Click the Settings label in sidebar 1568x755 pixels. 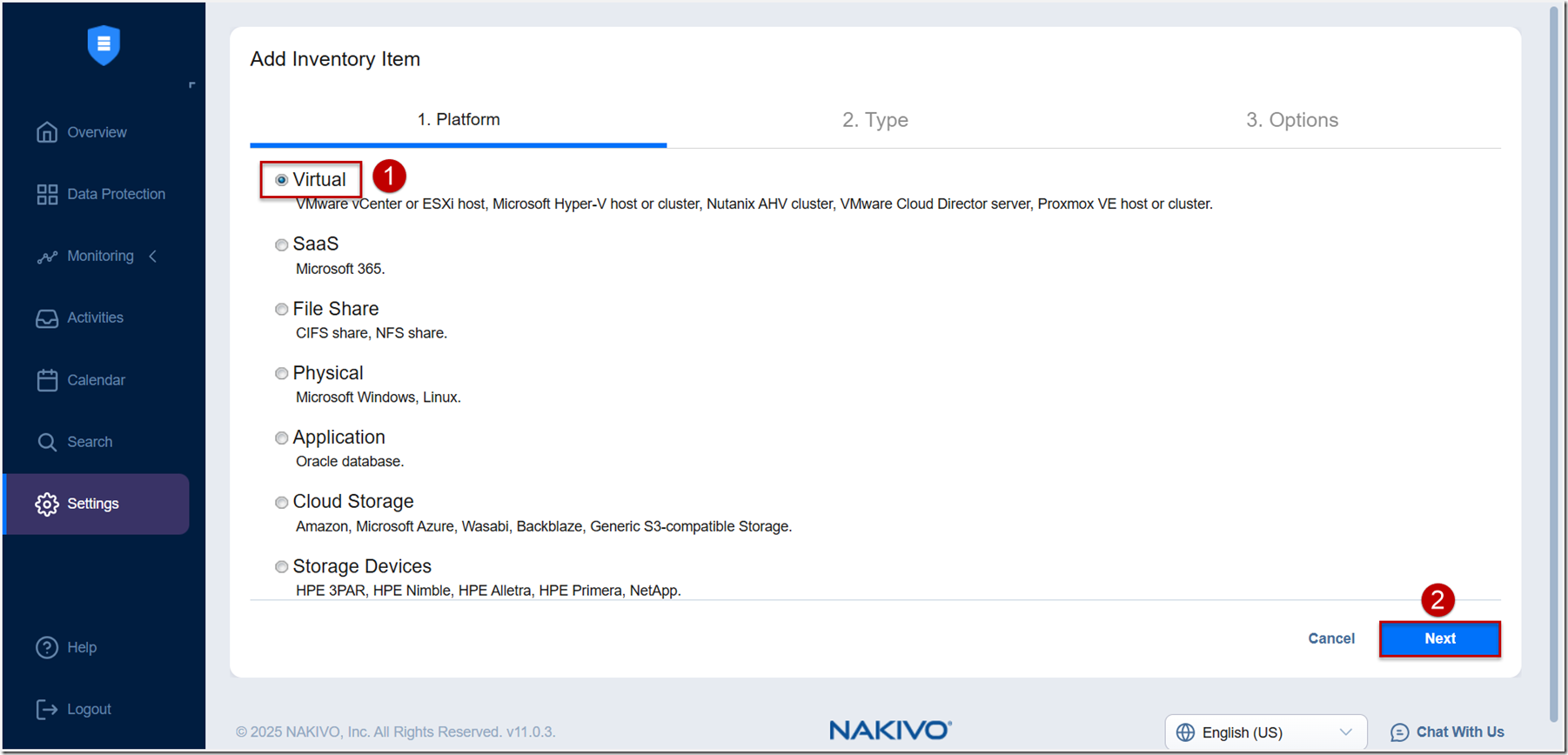(93, 504)
